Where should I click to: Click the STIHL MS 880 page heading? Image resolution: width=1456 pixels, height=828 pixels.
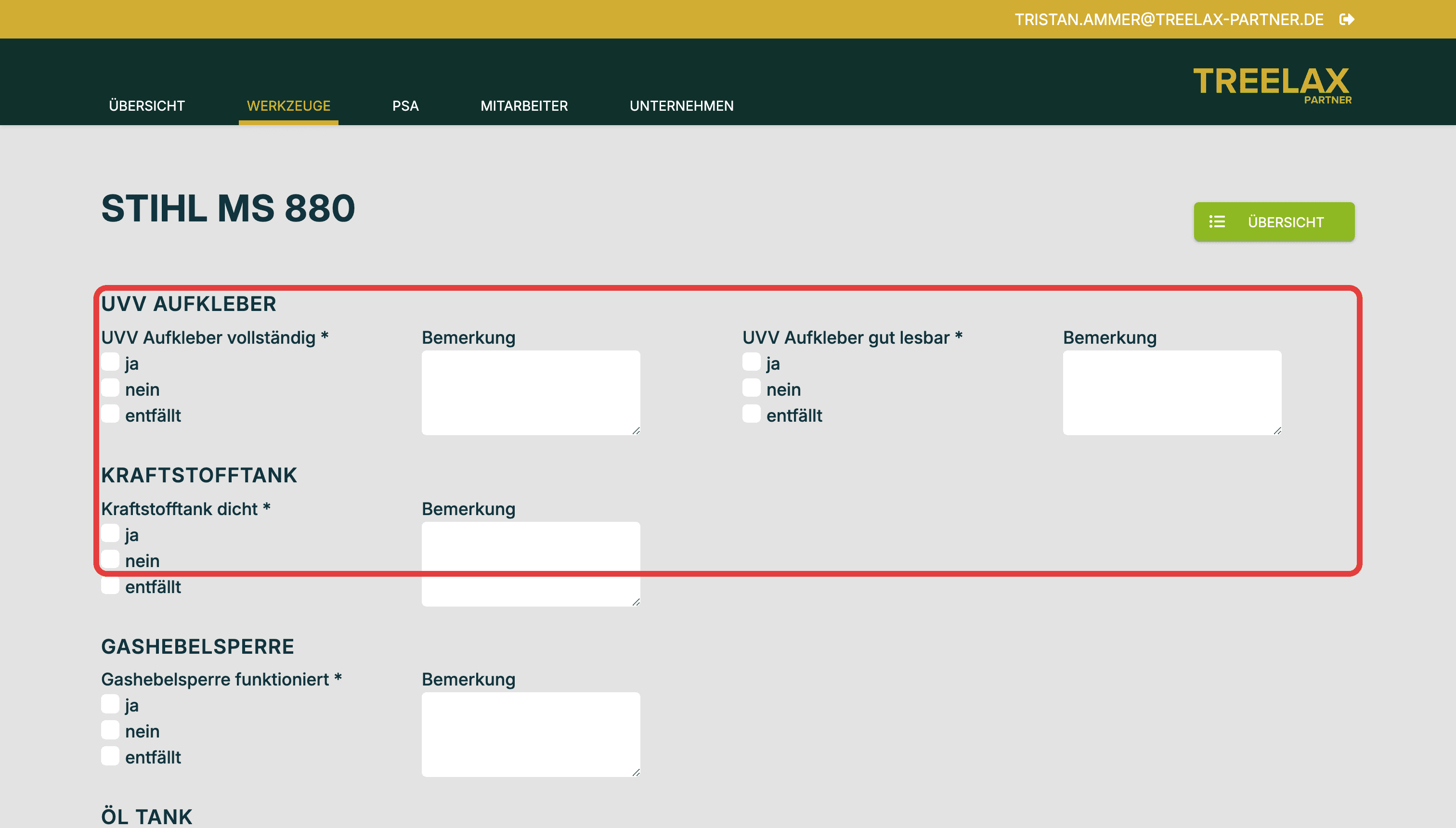pyautogui.click(x=228, y=208)
